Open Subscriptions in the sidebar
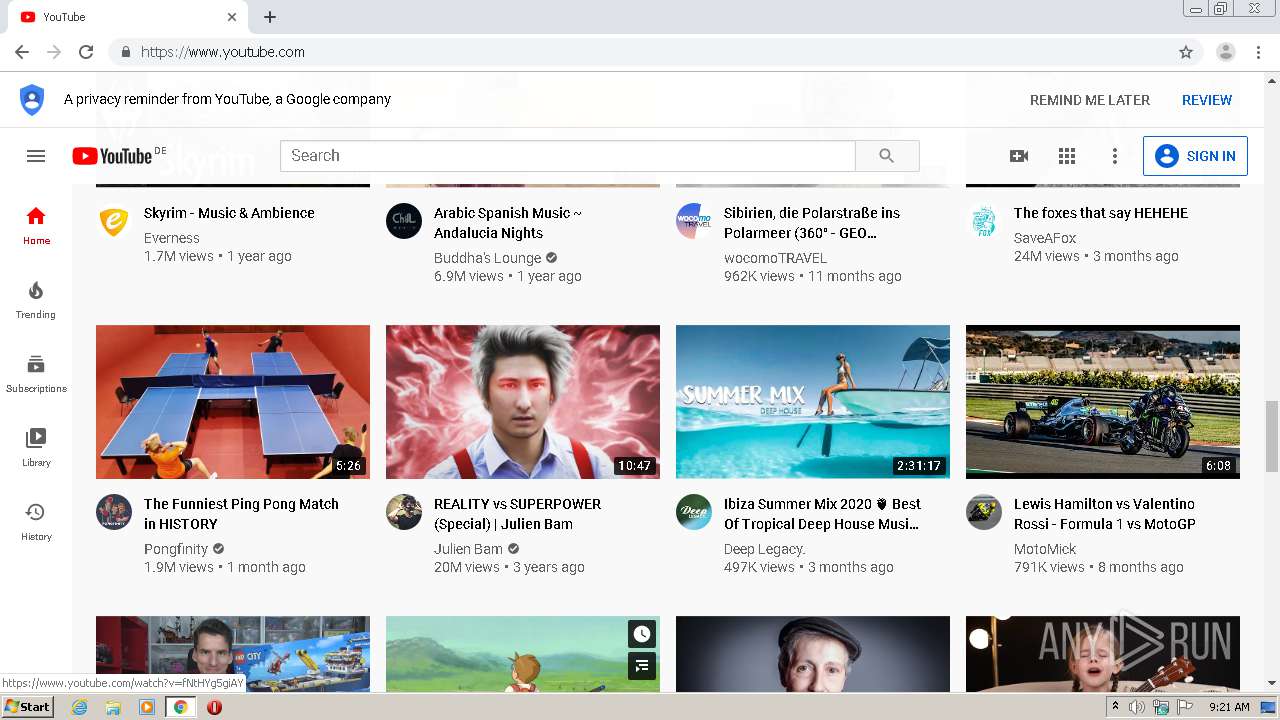Screen dimensions: 1280x720 point(36,374)
